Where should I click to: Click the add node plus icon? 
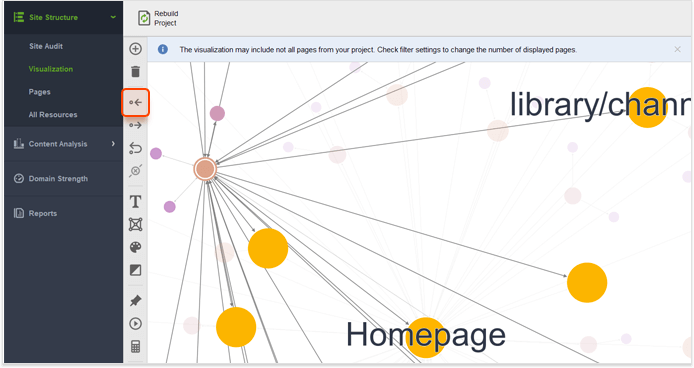135,49
